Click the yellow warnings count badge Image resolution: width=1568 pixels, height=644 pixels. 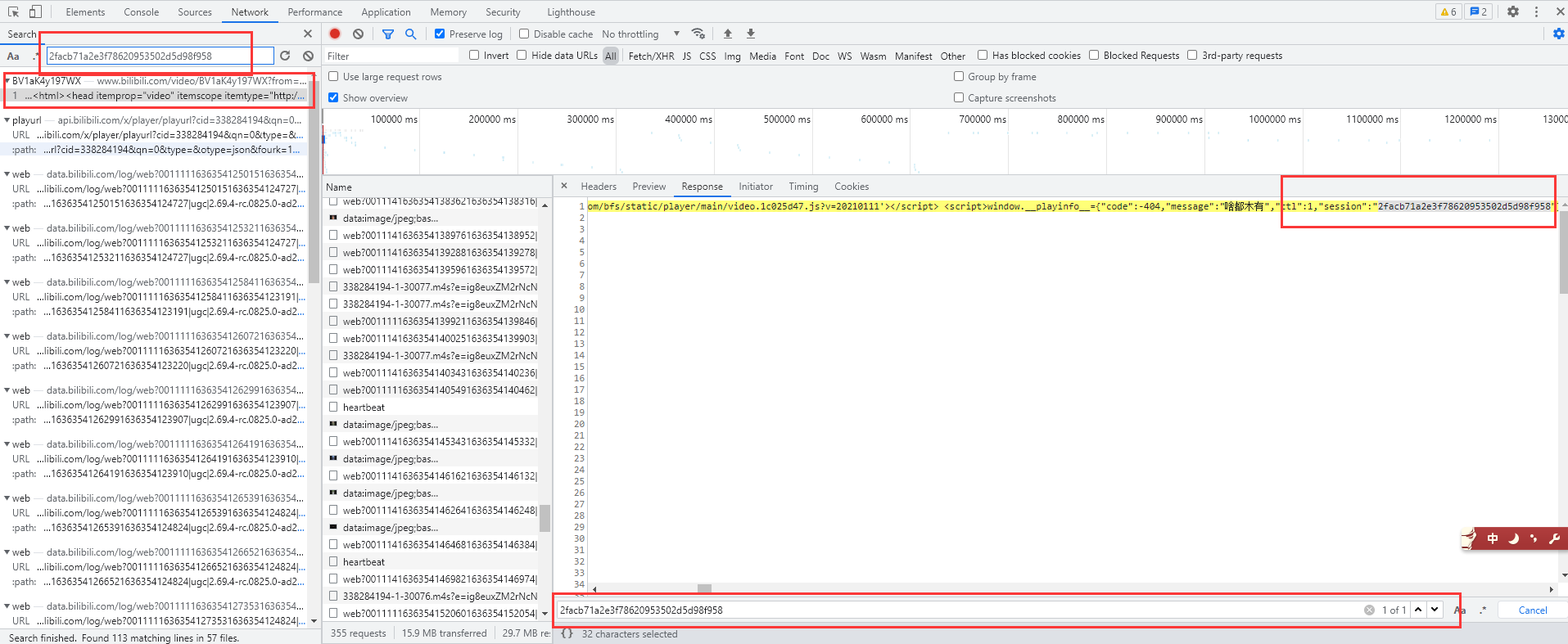tap(1448, 11)
